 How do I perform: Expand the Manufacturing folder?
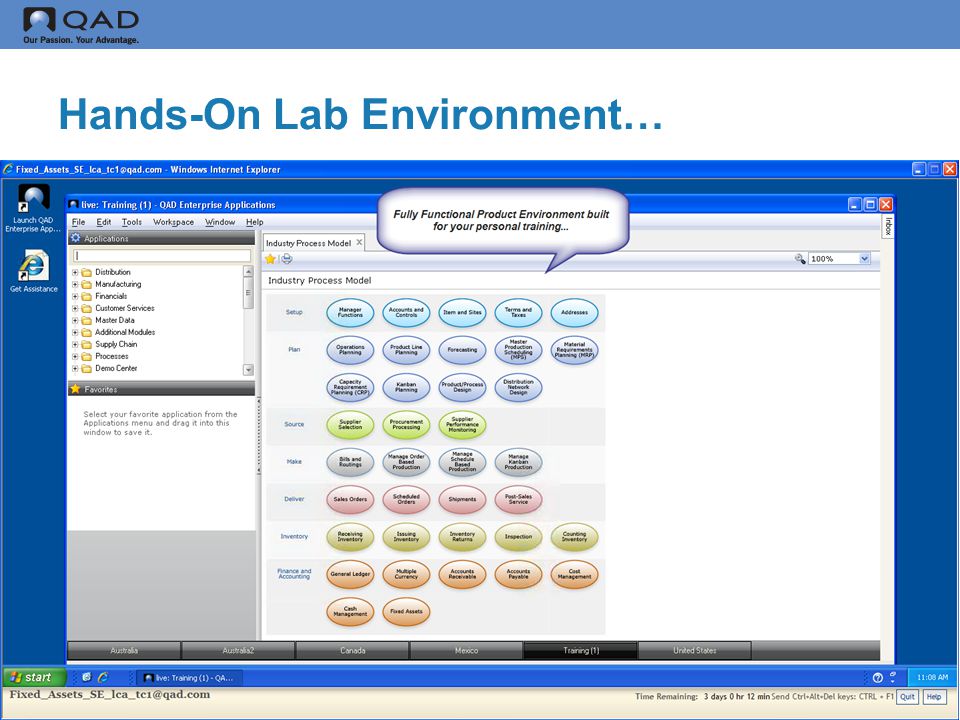tap(75, 285)
